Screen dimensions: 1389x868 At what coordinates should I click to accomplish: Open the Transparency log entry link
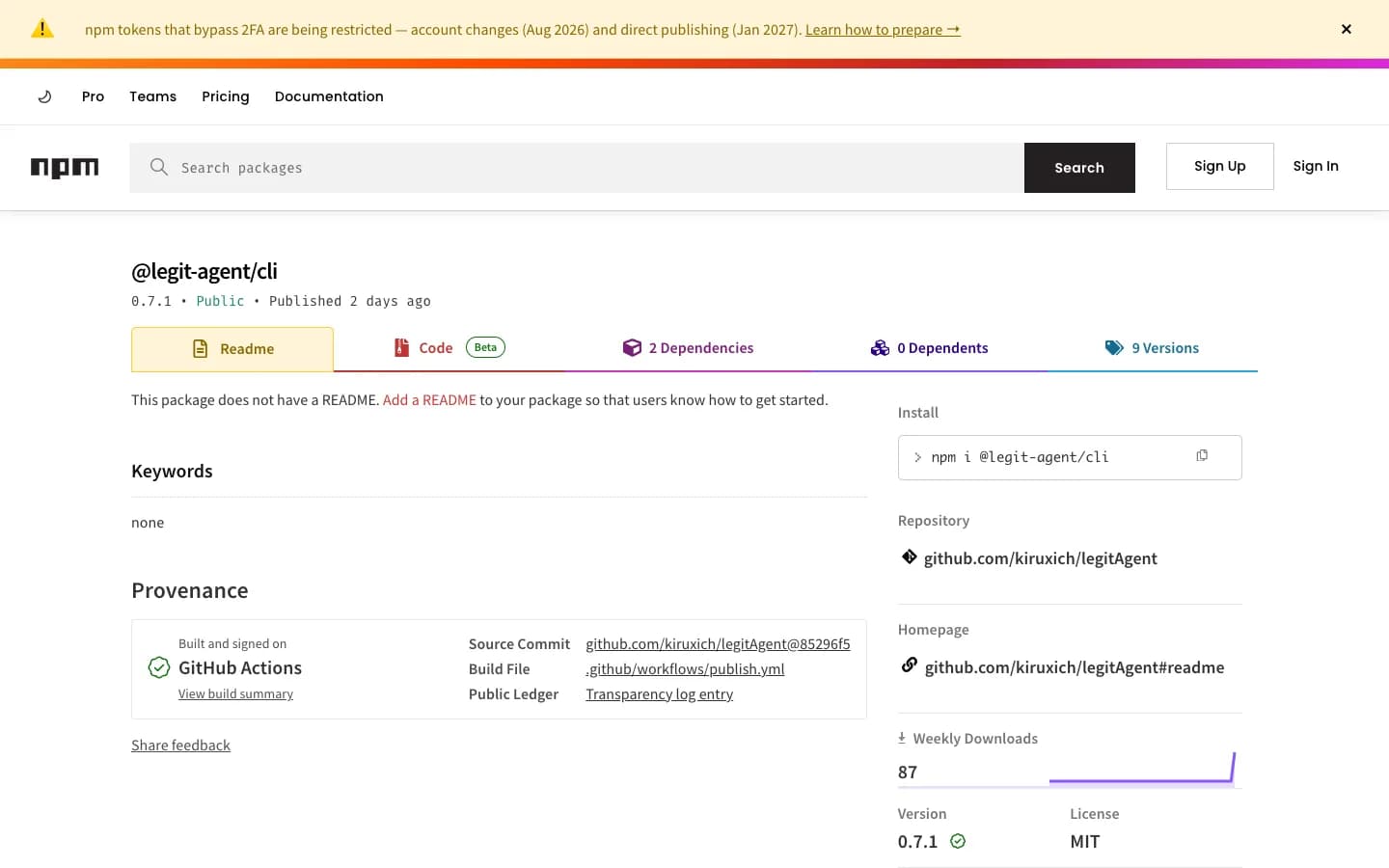pyautogui.click(x=660, y=694)
